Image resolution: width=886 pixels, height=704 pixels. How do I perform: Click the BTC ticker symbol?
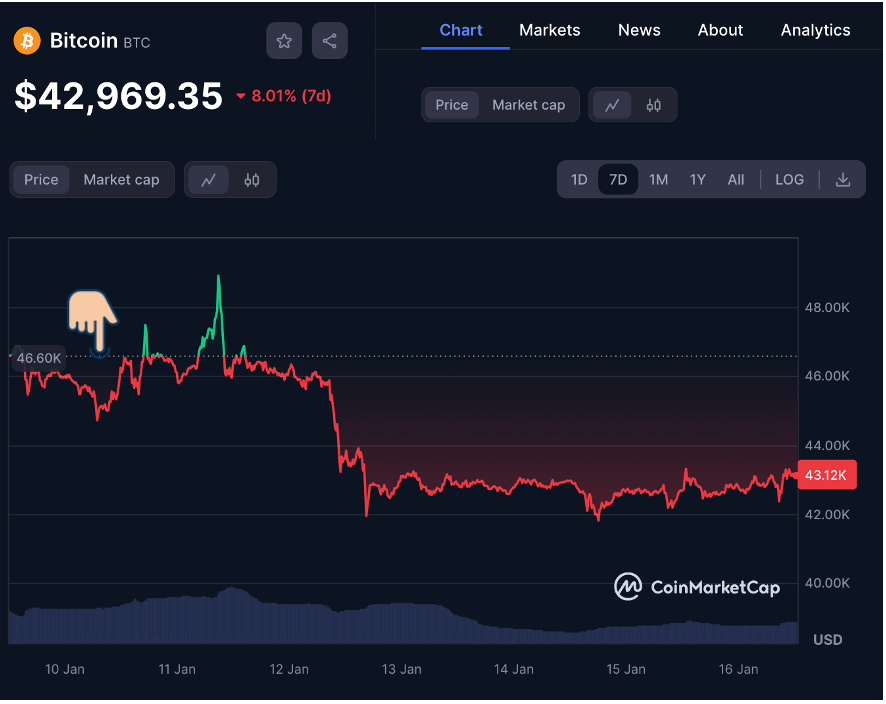[x=137, y=43]
